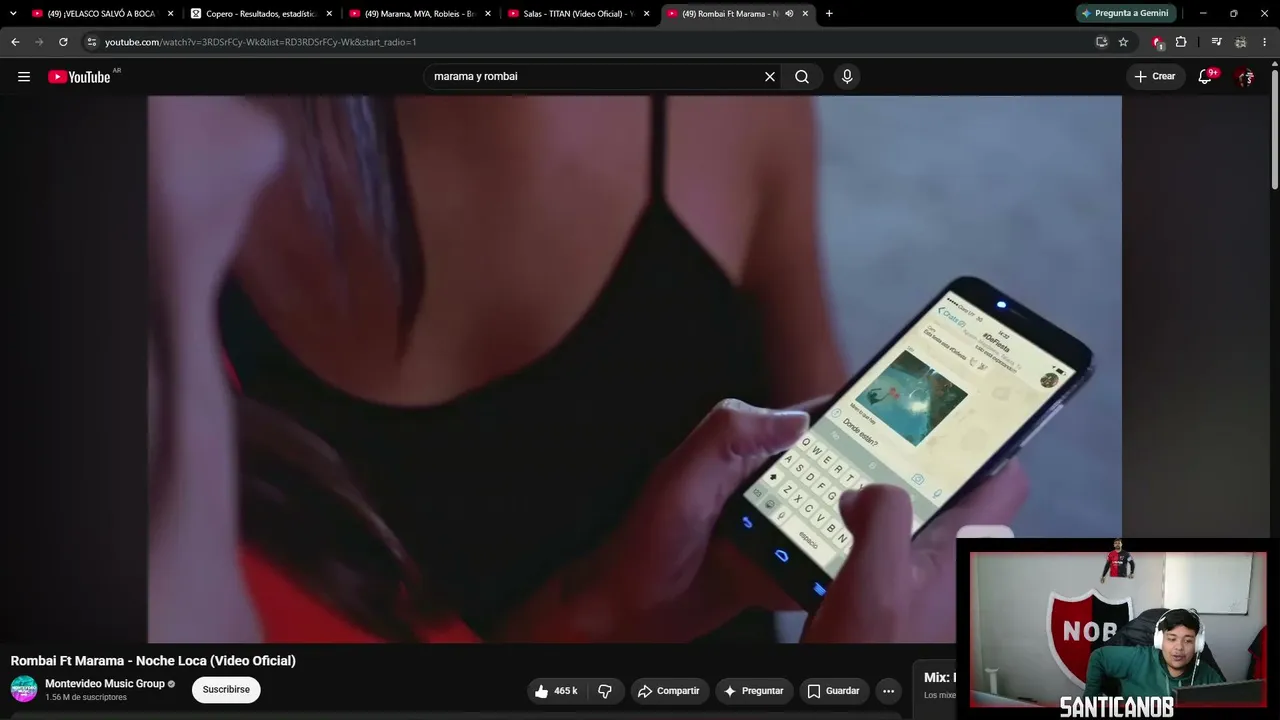Dislike the video with thumbs down
The width and height of the screenshot is (1280, 720).
[605, 691]
